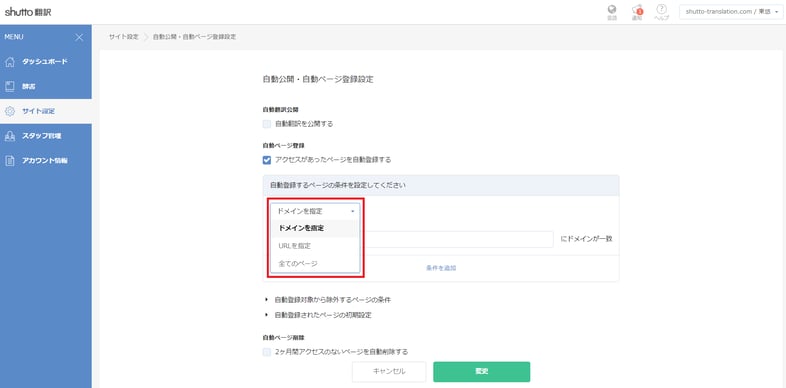Image resolution: width=786 pixels, height=388 pixels.
Task: Open the help question mark icon
Action: coord(662,10)
